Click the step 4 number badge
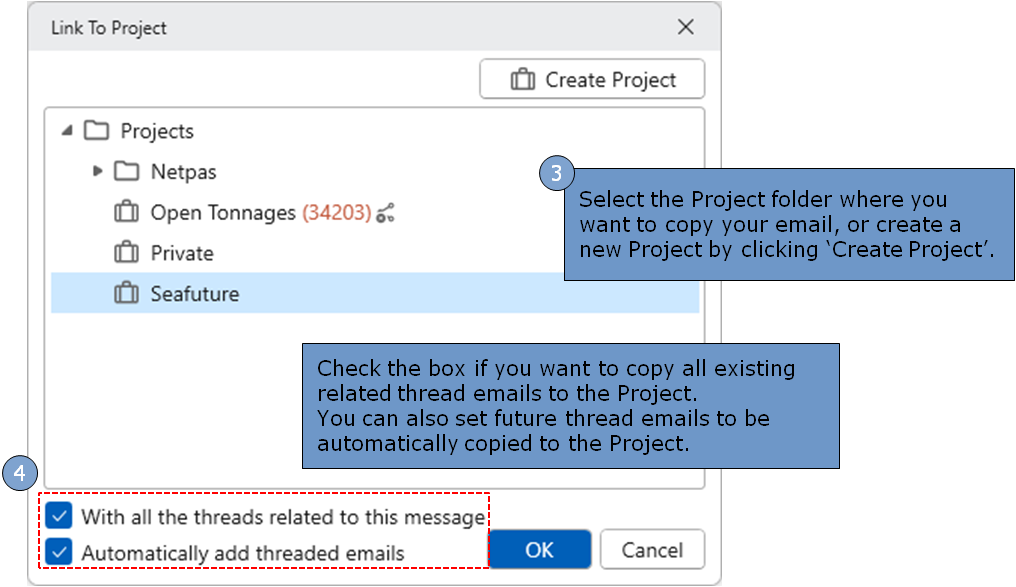Viewport: 1016px width, 587px height. [x=18, y=473]
